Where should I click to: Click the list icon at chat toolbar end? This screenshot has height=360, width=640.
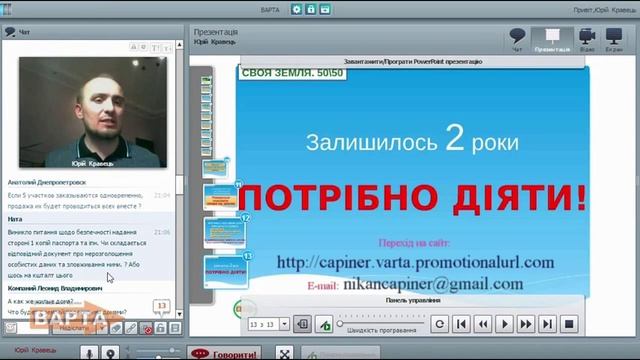[176, 328]
